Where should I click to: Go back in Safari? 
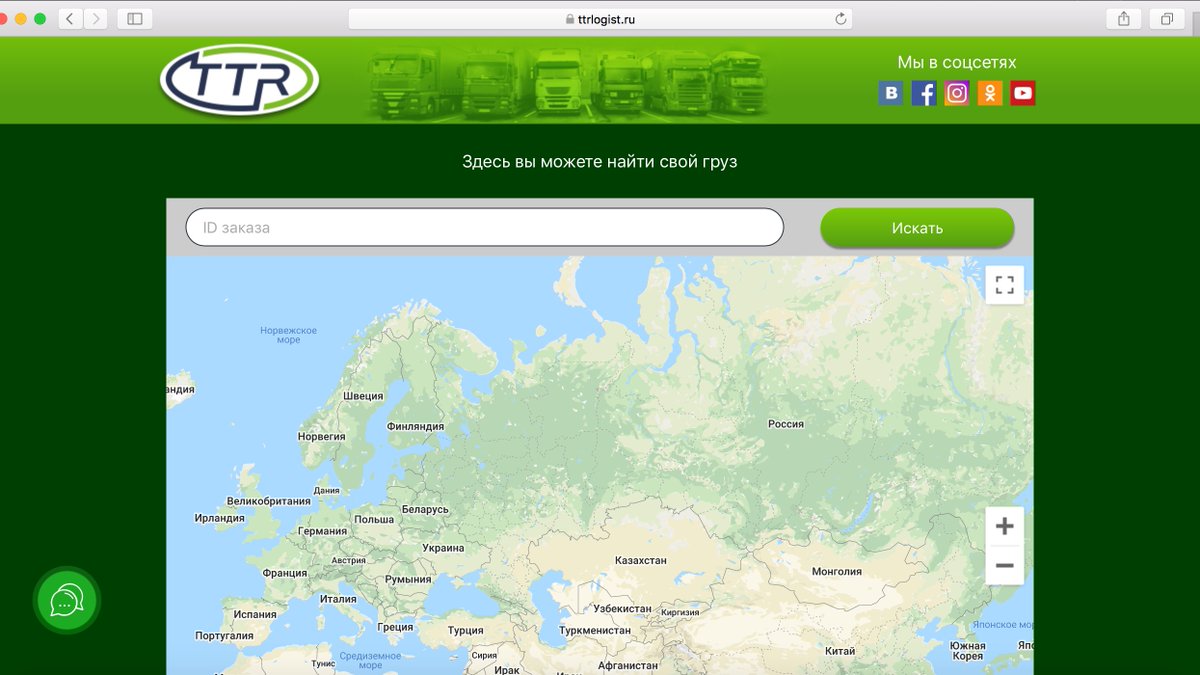coord(70,18)
